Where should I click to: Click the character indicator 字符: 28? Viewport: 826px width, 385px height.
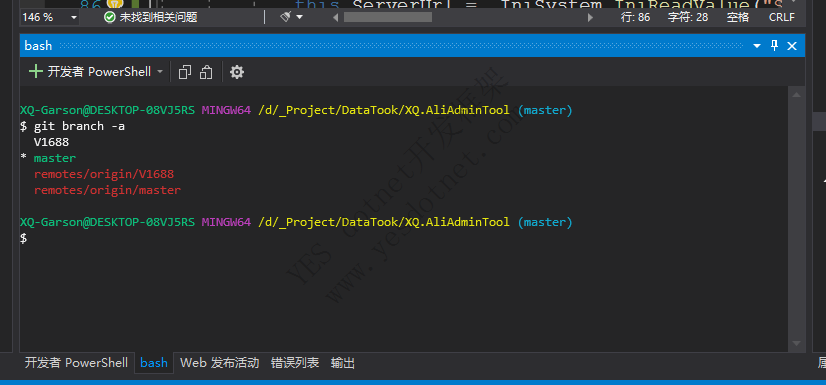(x=687, y=17)
